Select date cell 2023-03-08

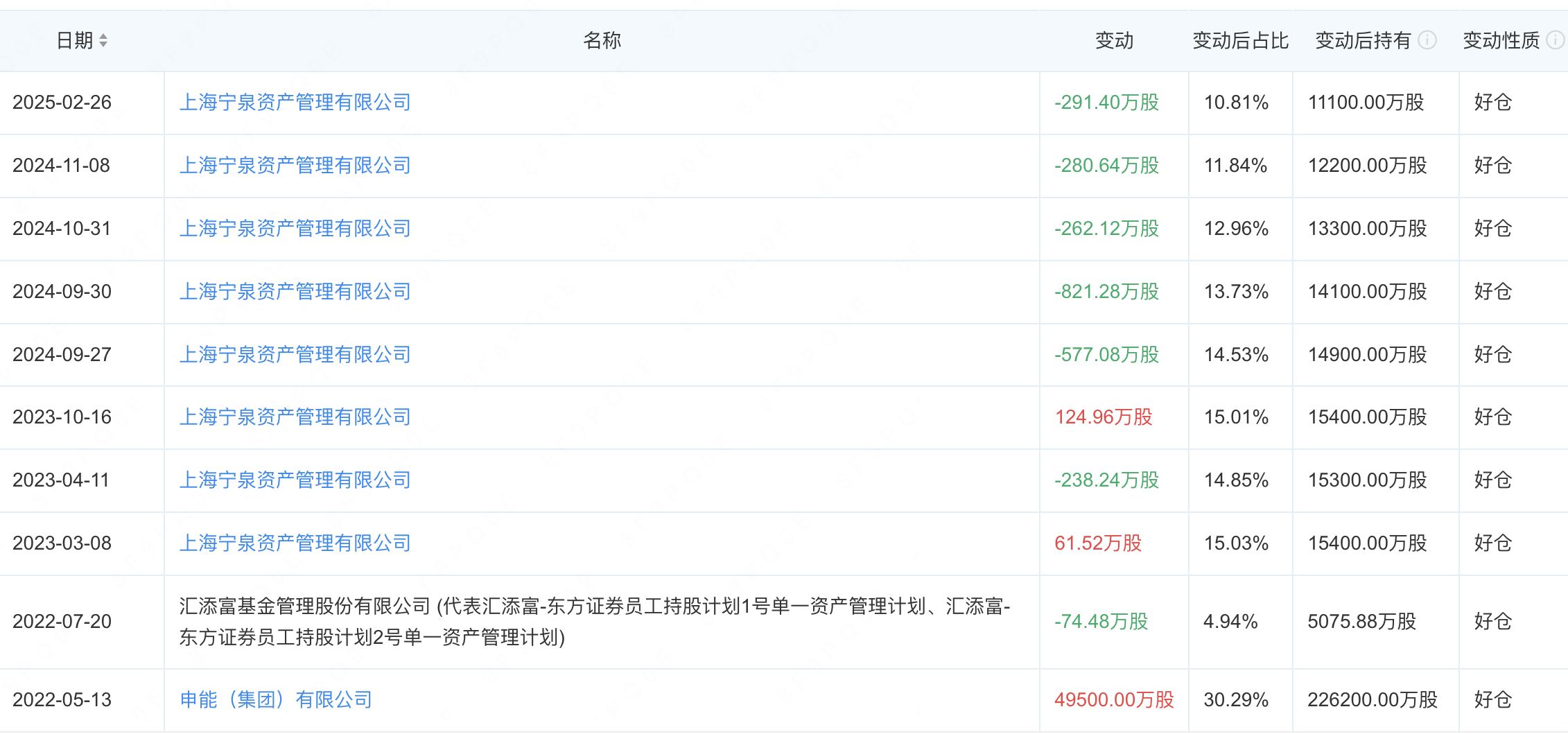point(62,543)
